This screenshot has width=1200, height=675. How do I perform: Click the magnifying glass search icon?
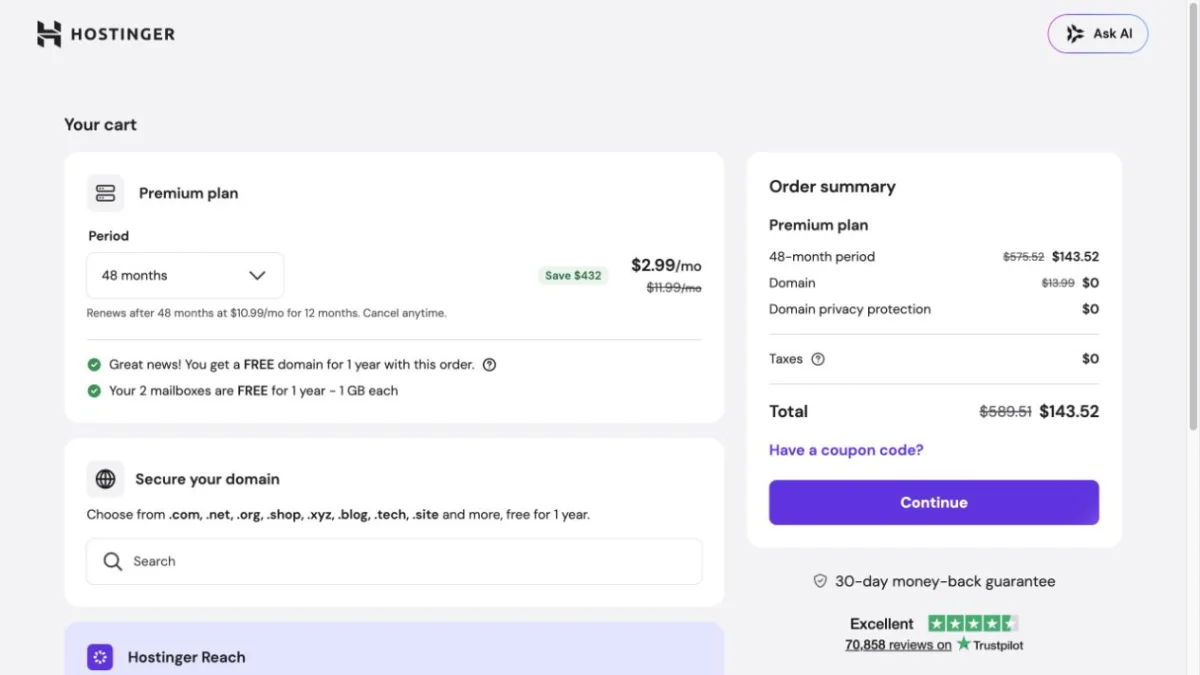click(113, 561)
